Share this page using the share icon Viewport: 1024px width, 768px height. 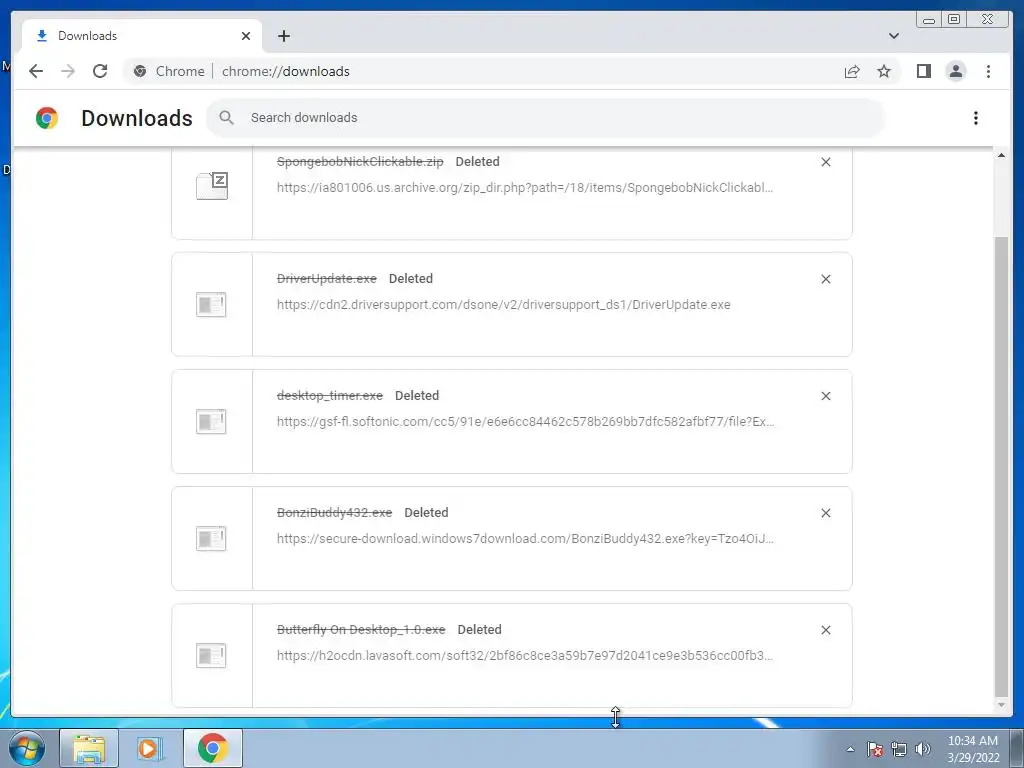click(852, 71)
